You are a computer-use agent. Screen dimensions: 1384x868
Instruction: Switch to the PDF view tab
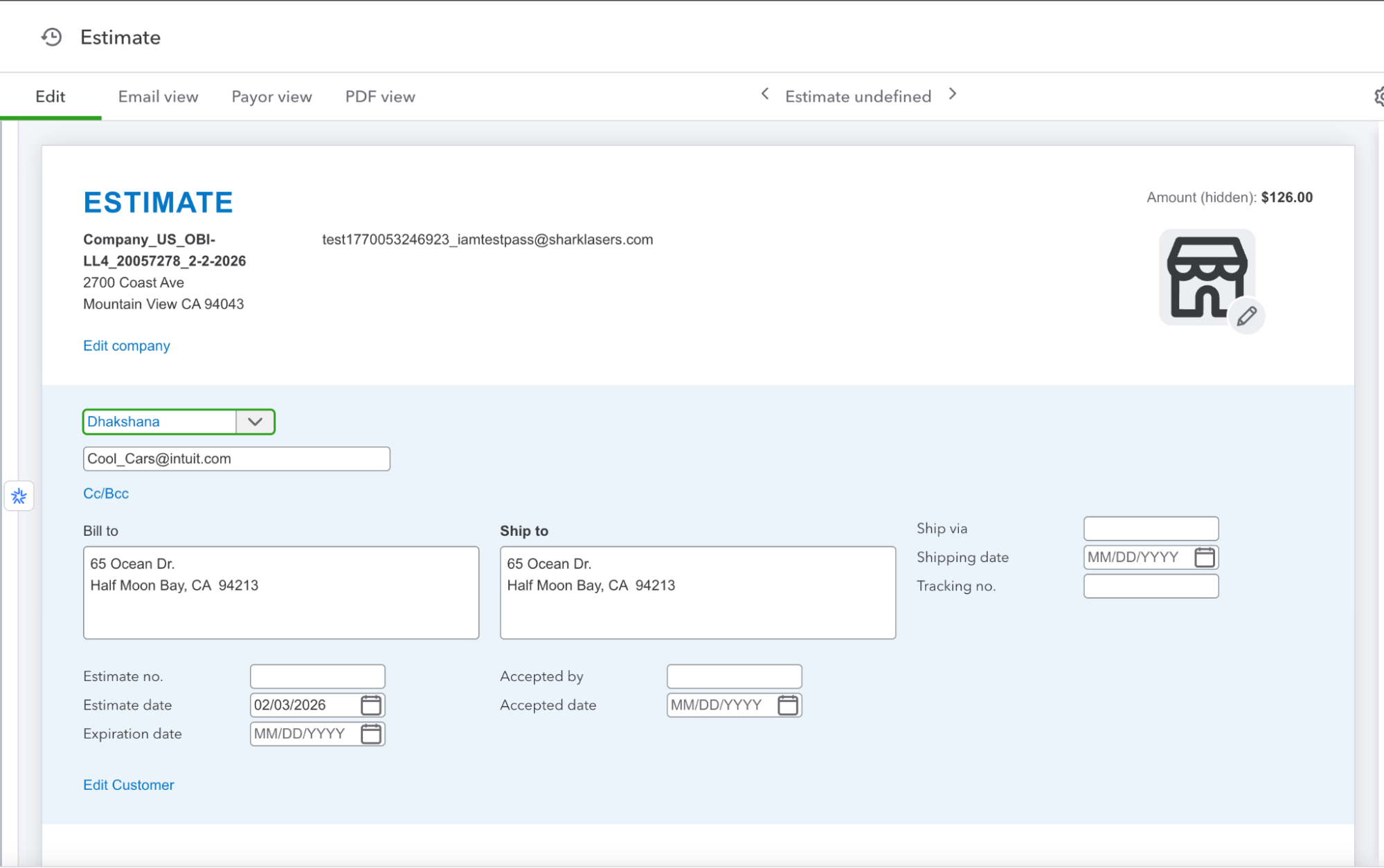click(x=379, y=96)
